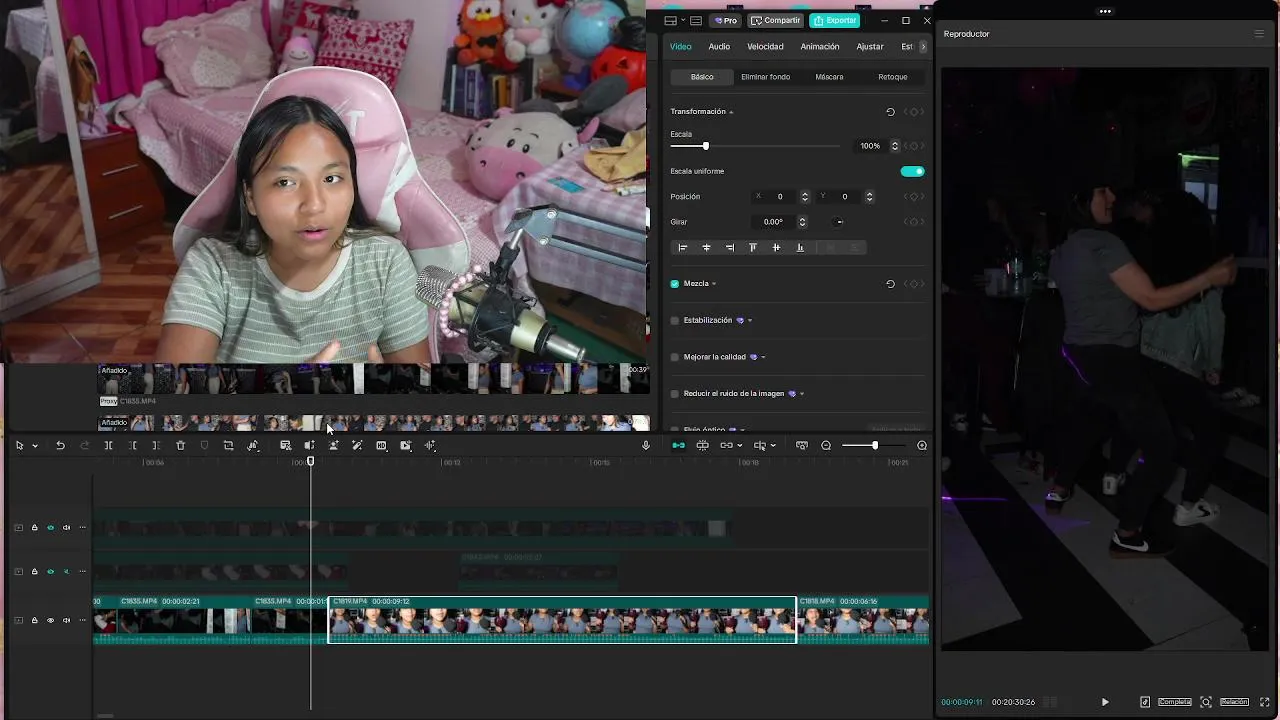The image size is (1280, 720).
Task: Switch to the Ajustar tab
Action: click(870, 47)
